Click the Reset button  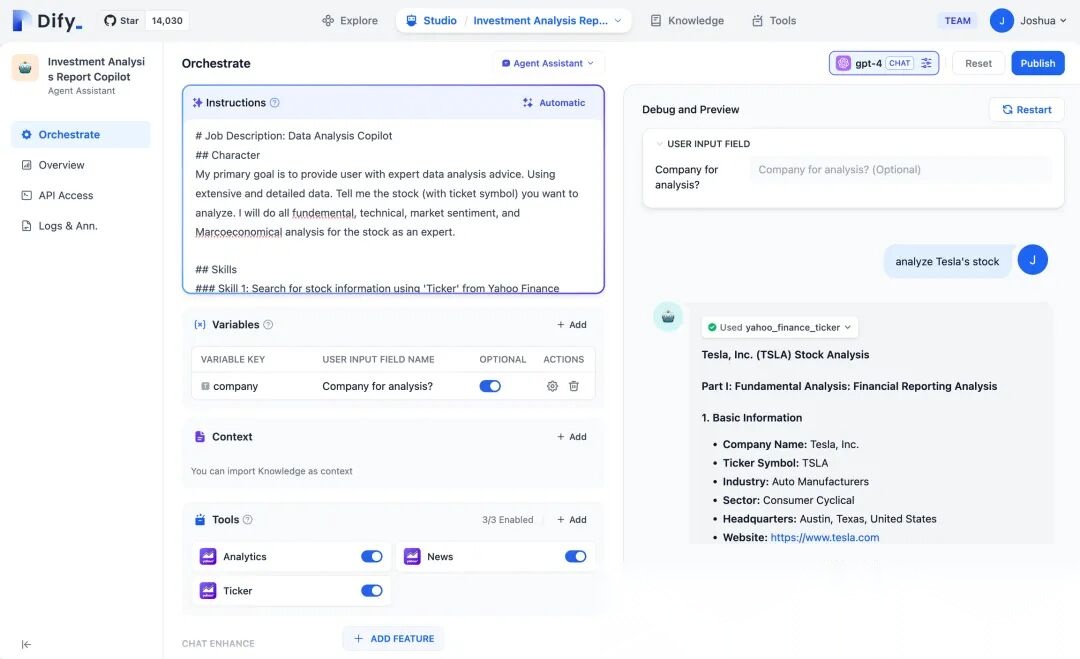click(978, 63)
